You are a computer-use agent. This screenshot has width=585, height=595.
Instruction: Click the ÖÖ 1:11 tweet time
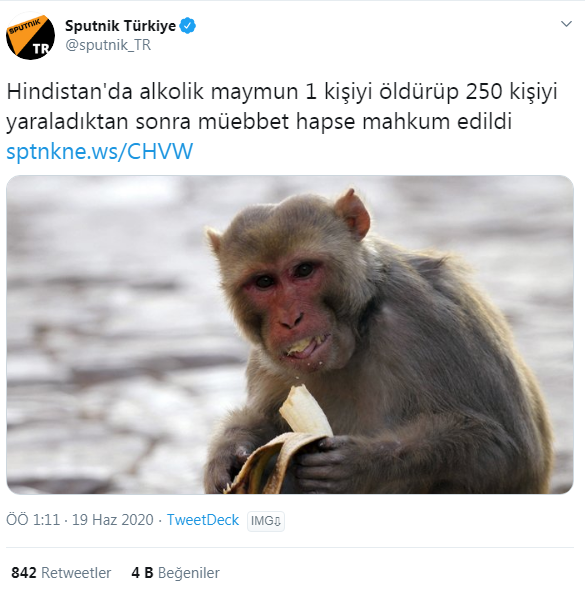coord(33,520)
